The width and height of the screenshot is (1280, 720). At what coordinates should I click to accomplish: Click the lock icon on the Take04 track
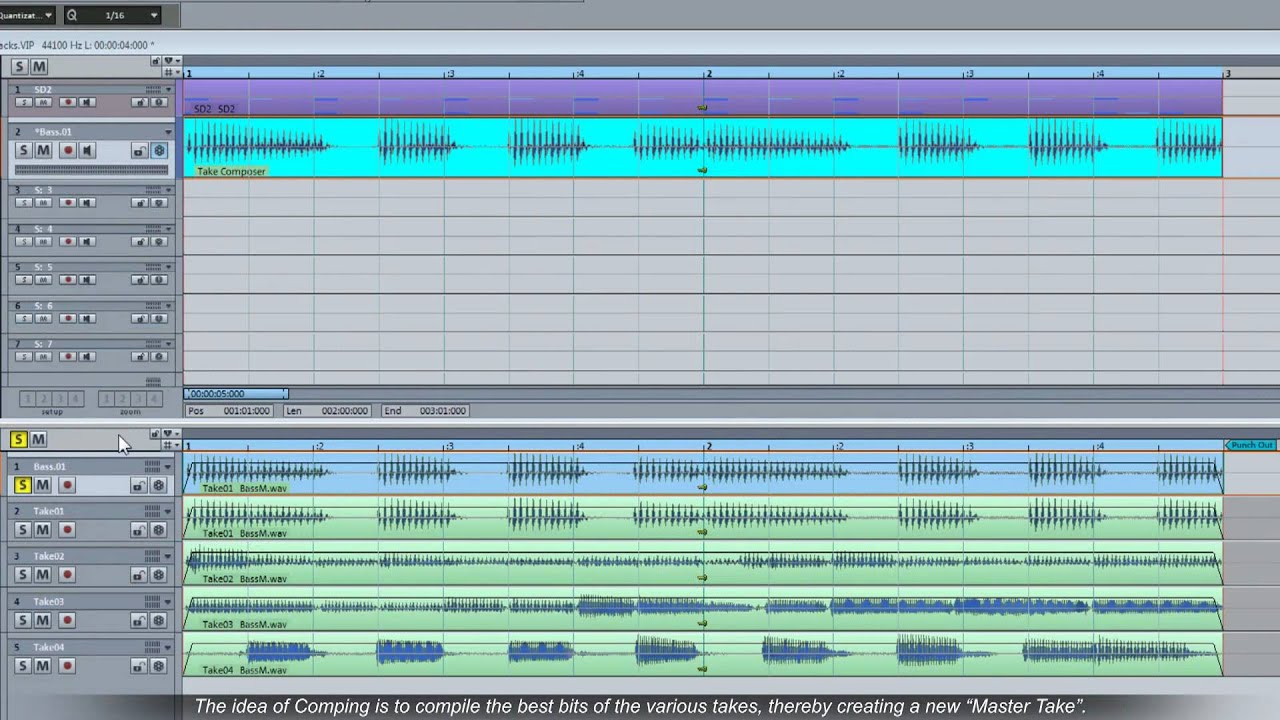139,666
